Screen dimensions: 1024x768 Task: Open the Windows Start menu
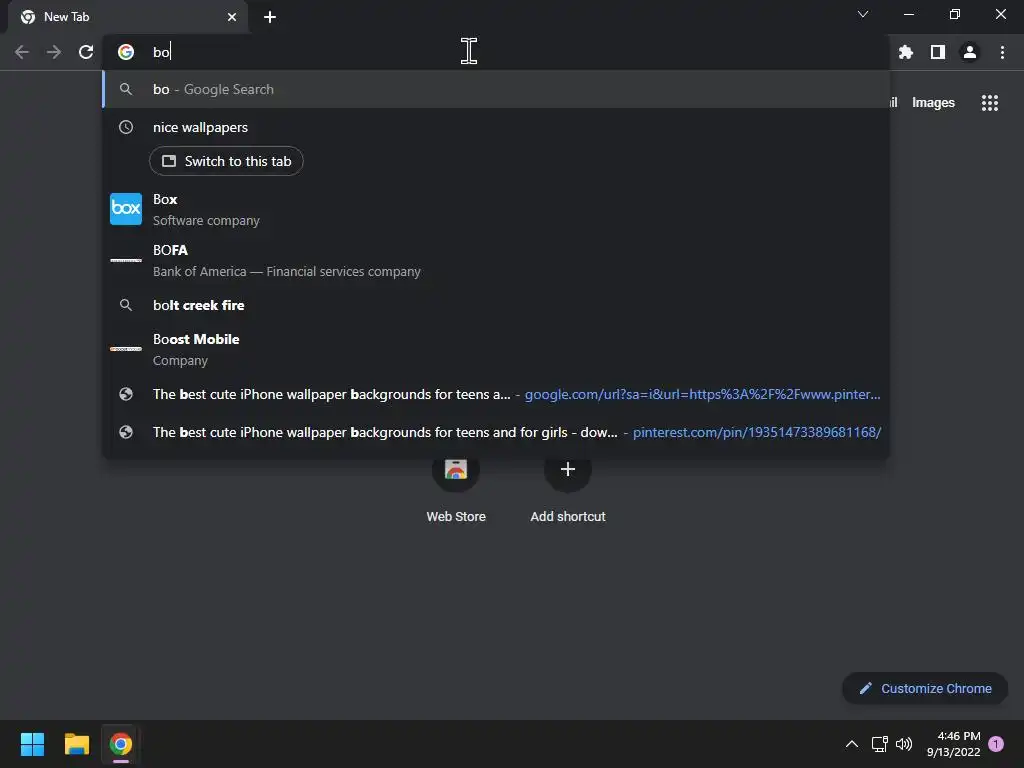[x=32, y=744]
